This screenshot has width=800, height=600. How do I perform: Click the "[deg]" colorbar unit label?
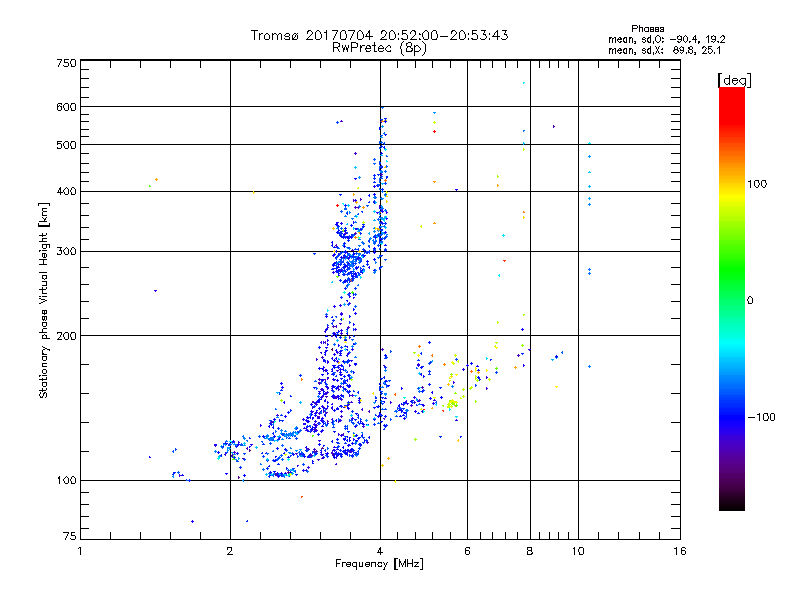coord(734,80)
